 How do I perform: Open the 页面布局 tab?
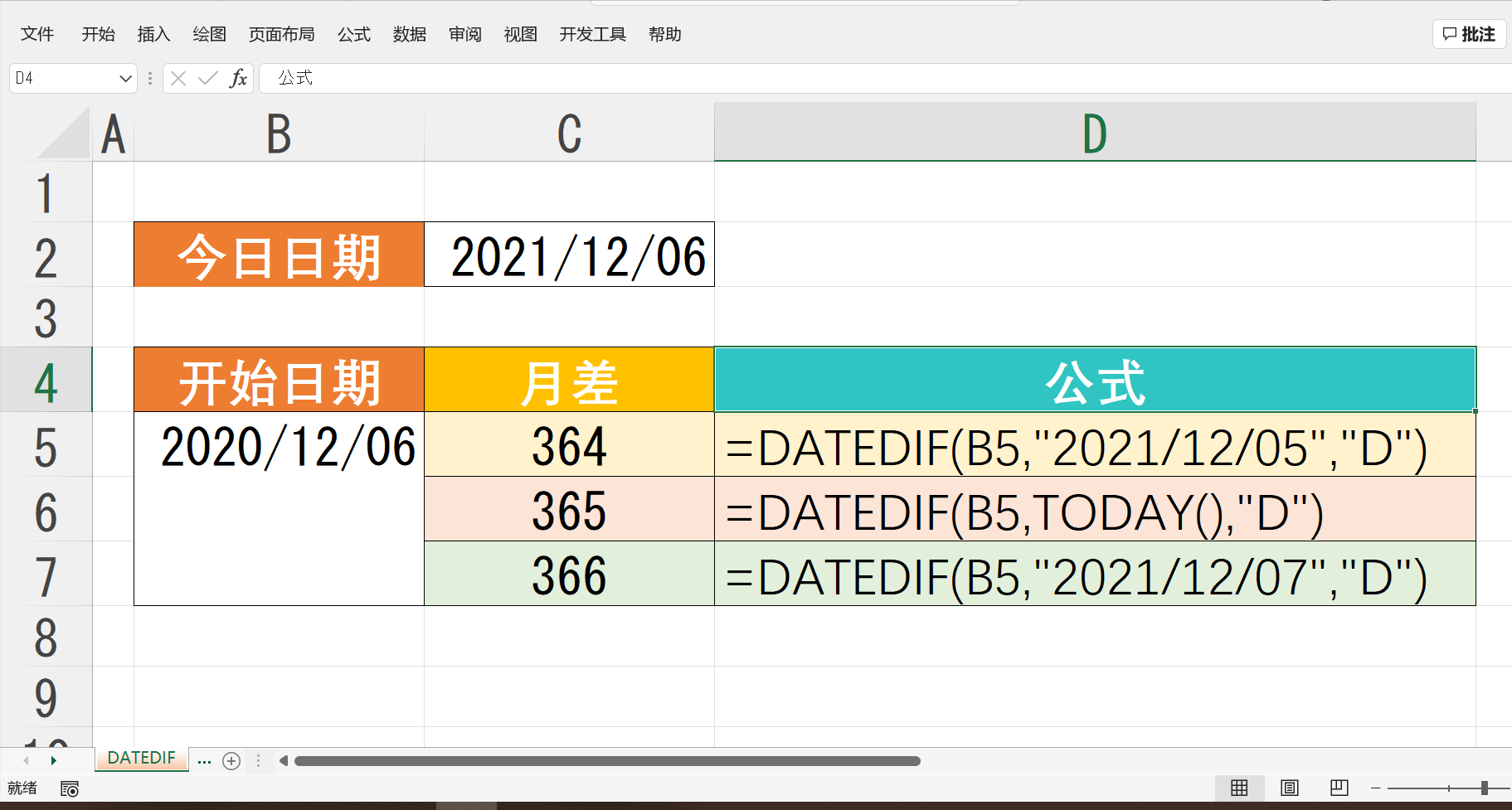point(282,34)
